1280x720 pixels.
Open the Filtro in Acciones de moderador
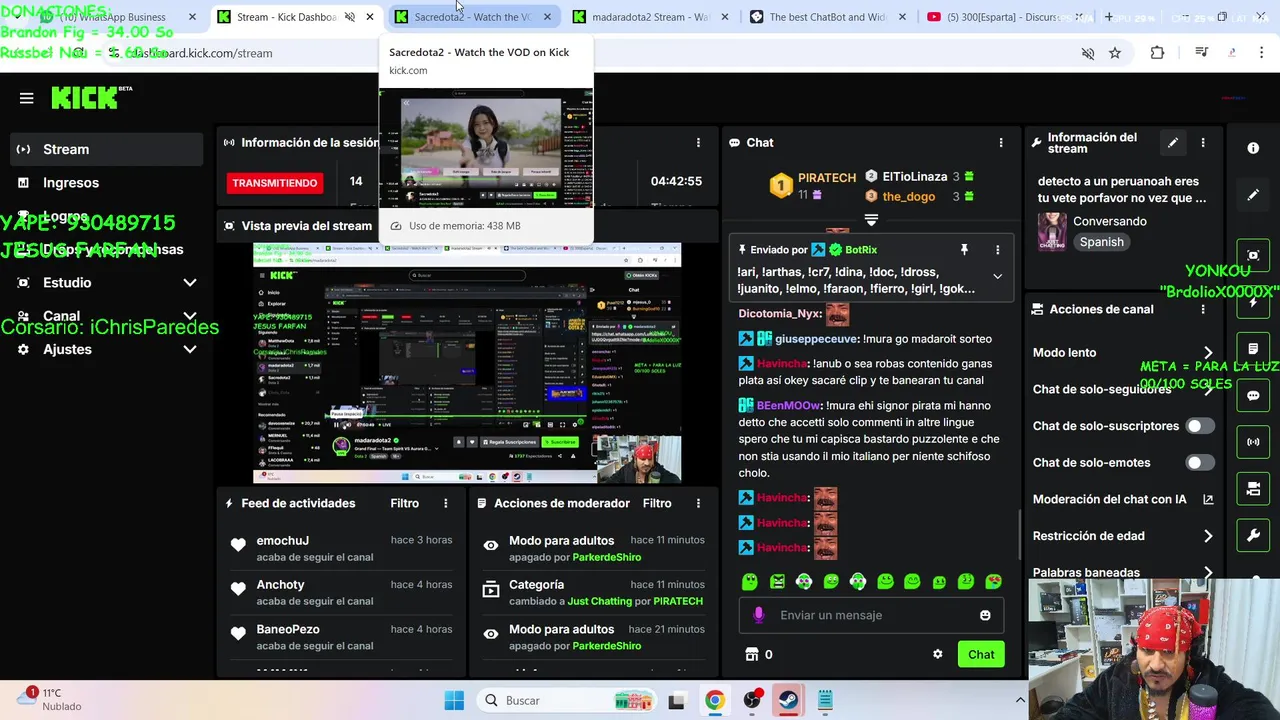657,503
